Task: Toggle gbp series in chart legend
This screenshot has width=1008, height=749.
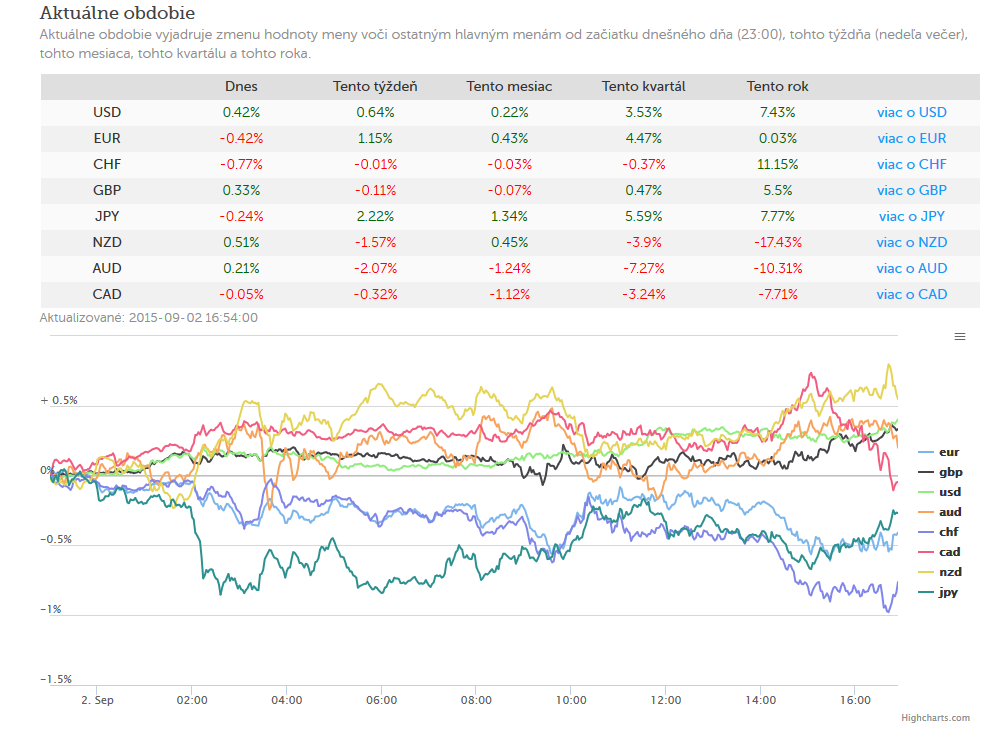Action: tap(940, 472)
